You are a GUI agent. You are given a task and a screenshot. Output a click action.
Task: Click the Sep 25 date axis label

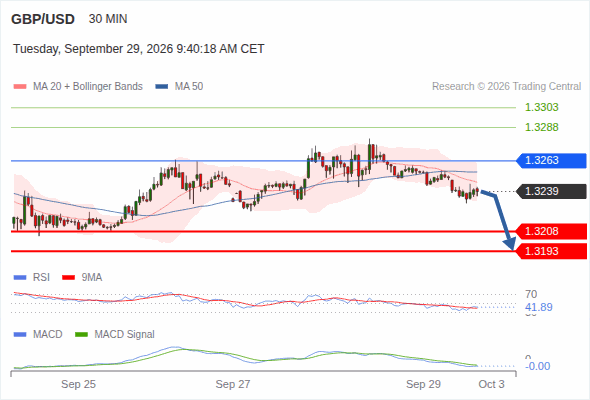[x=78, y=384]
